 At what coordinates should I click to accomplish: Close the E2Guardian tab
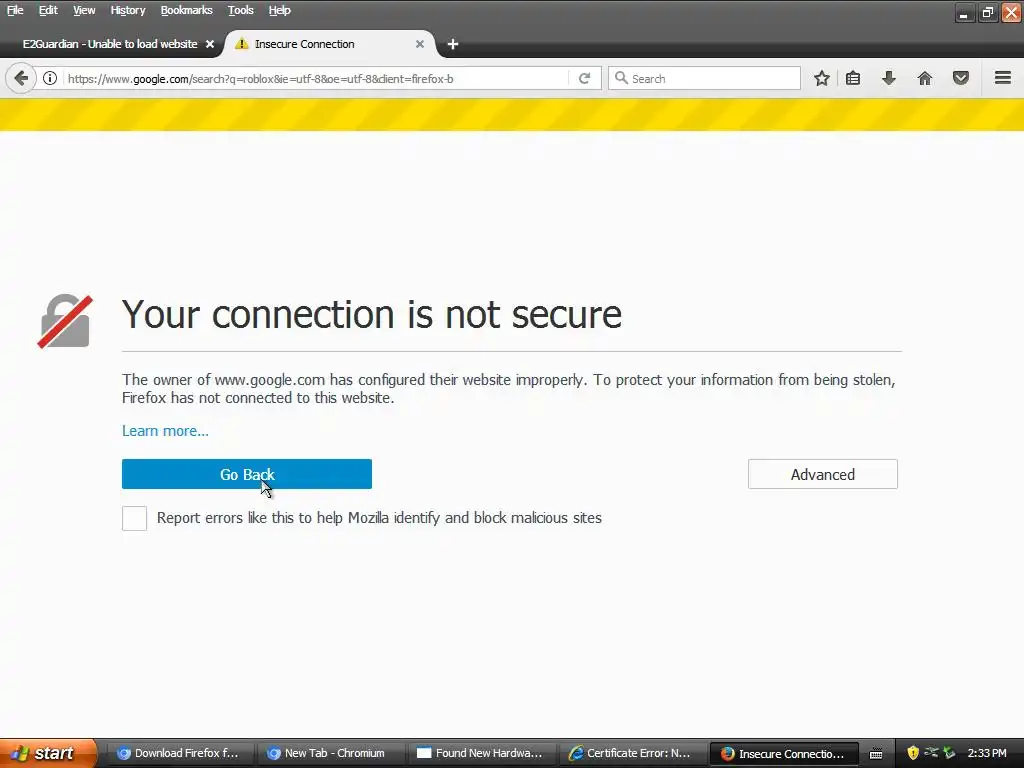210,44
